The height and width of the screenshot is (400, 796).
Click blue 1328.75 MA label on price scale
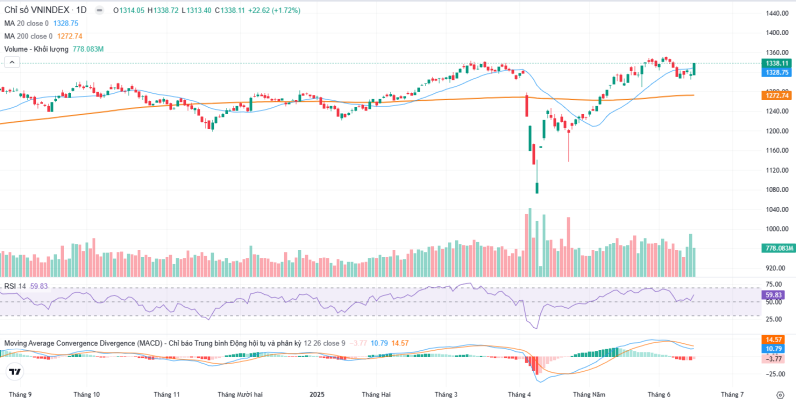click(x=776, y=73)
